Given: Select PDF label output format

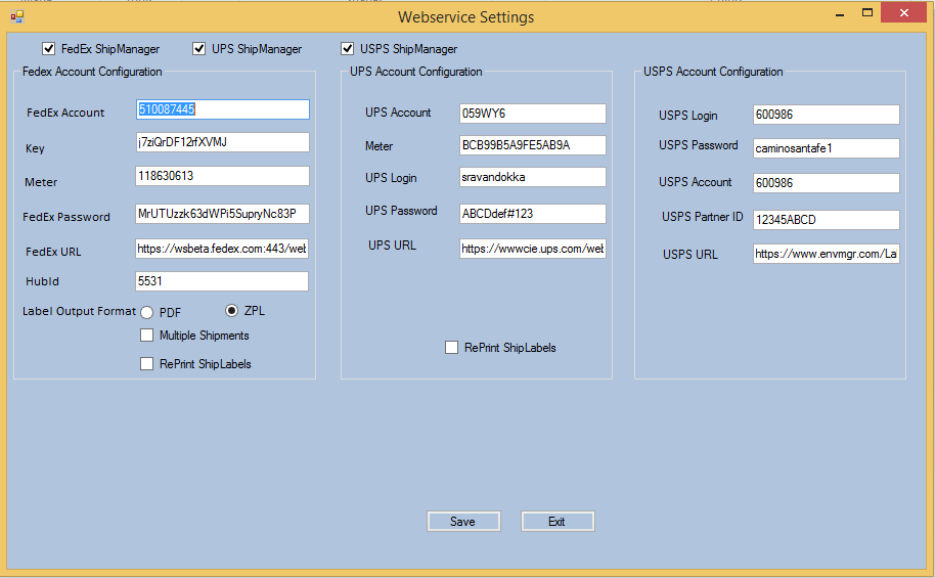Looking at the screenshot, I should click(147, 312).
